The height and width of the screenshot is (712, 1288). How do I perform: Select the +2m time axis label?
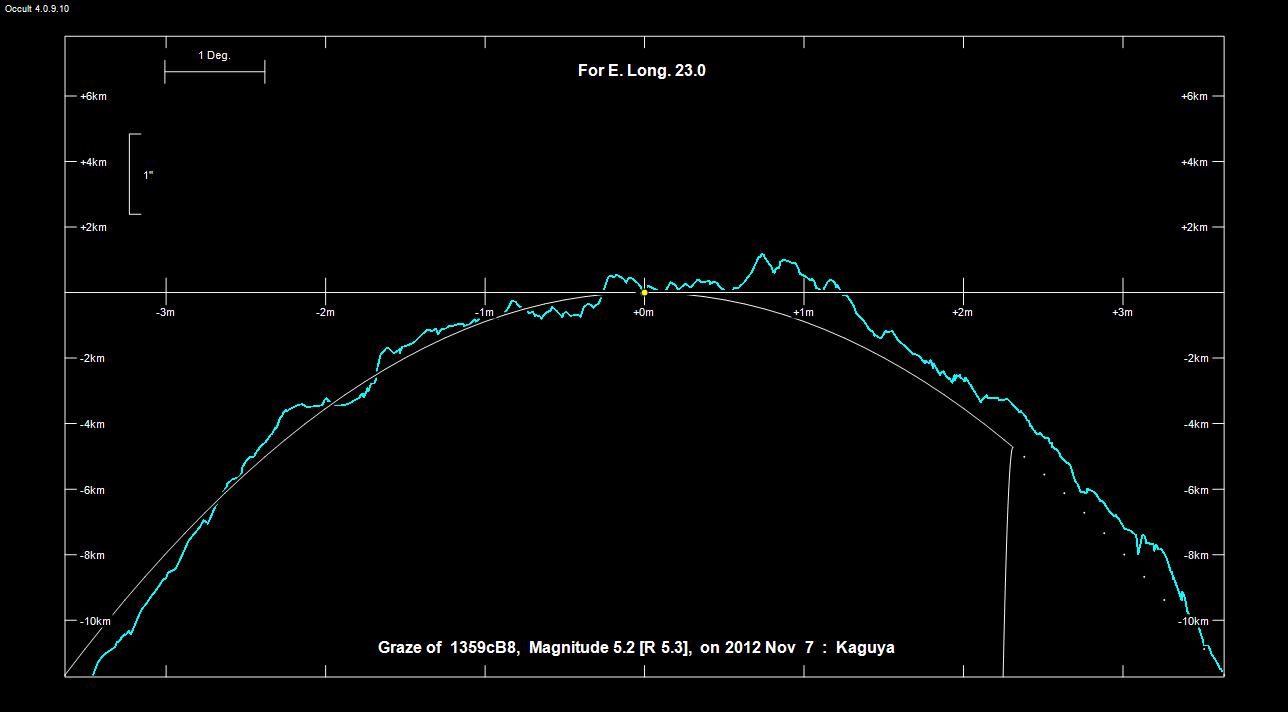[x=962, y=312]
